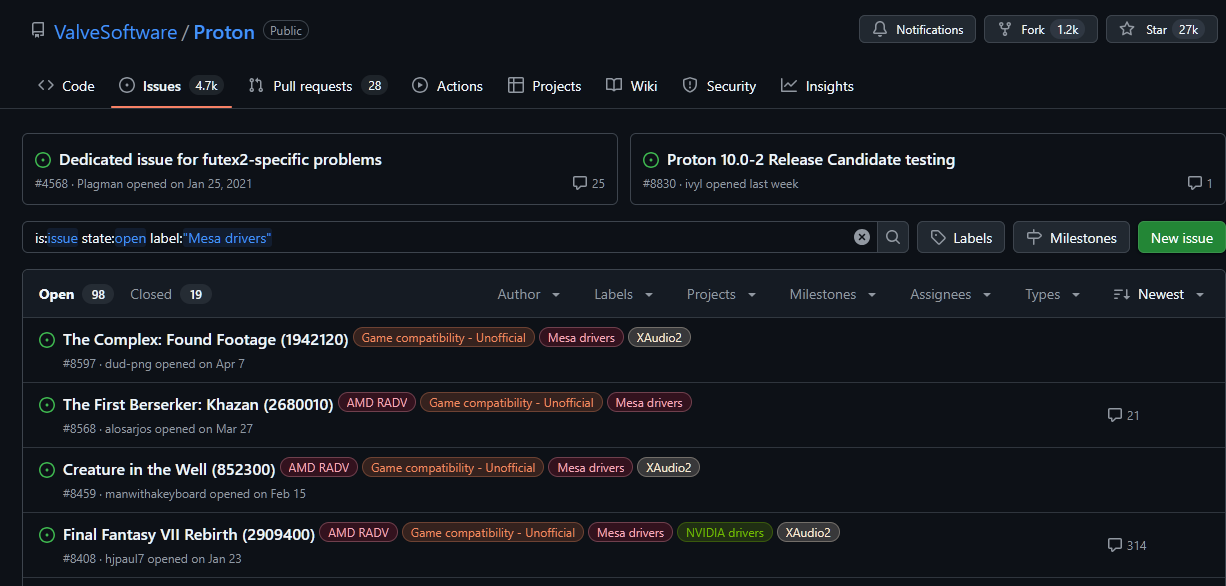Switch to the Pull requests tab
The width and height of the screenshot is (1226, 586).
(317, 86)
